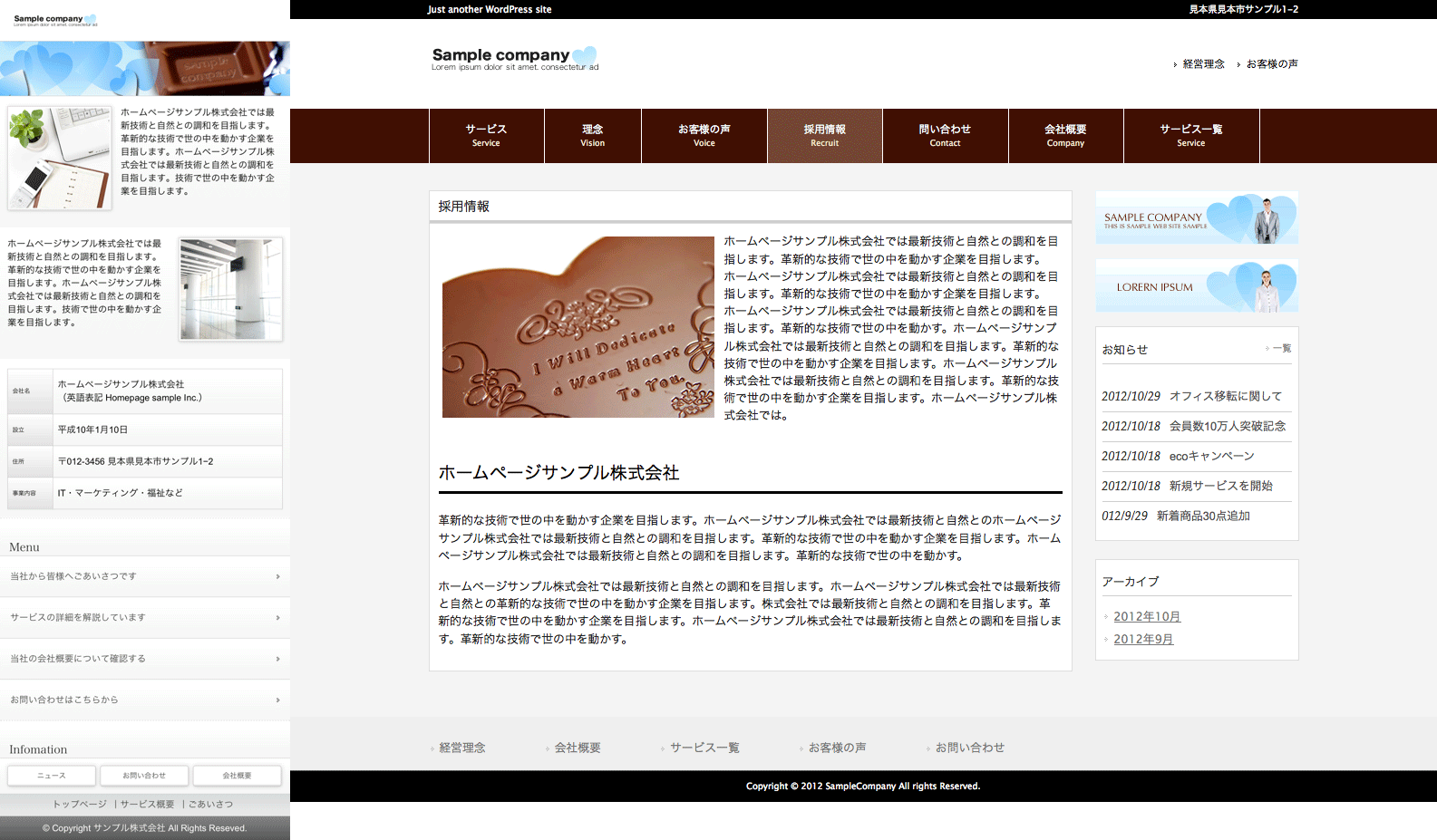The width and height of the screenshot is (1437, 840).
Task: Open the サービス Service navigation tab
Action: click(486, 136)
